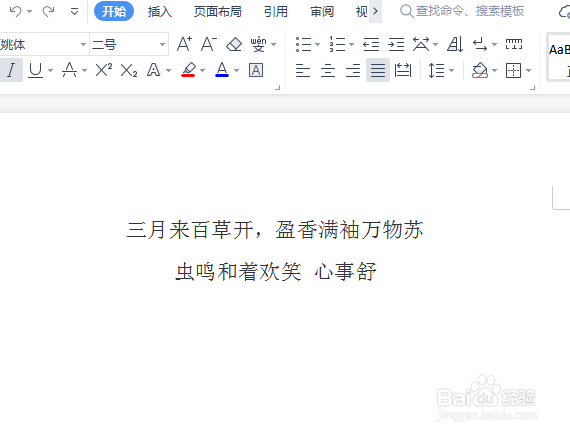The width and height of the screenshot is (570, 436).
Task: Select justify alignment
Action: coord(378,70)
